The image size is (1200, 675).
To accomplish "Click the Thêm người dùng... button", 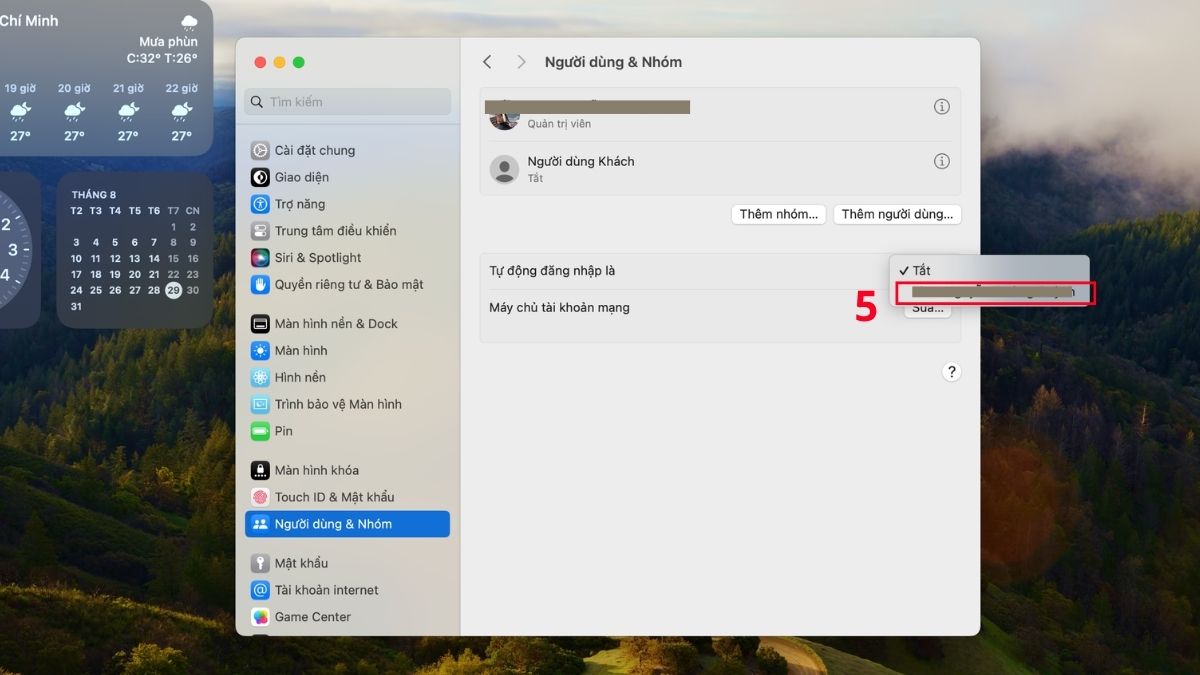I will pyautogui.click(x=897, y=214).
